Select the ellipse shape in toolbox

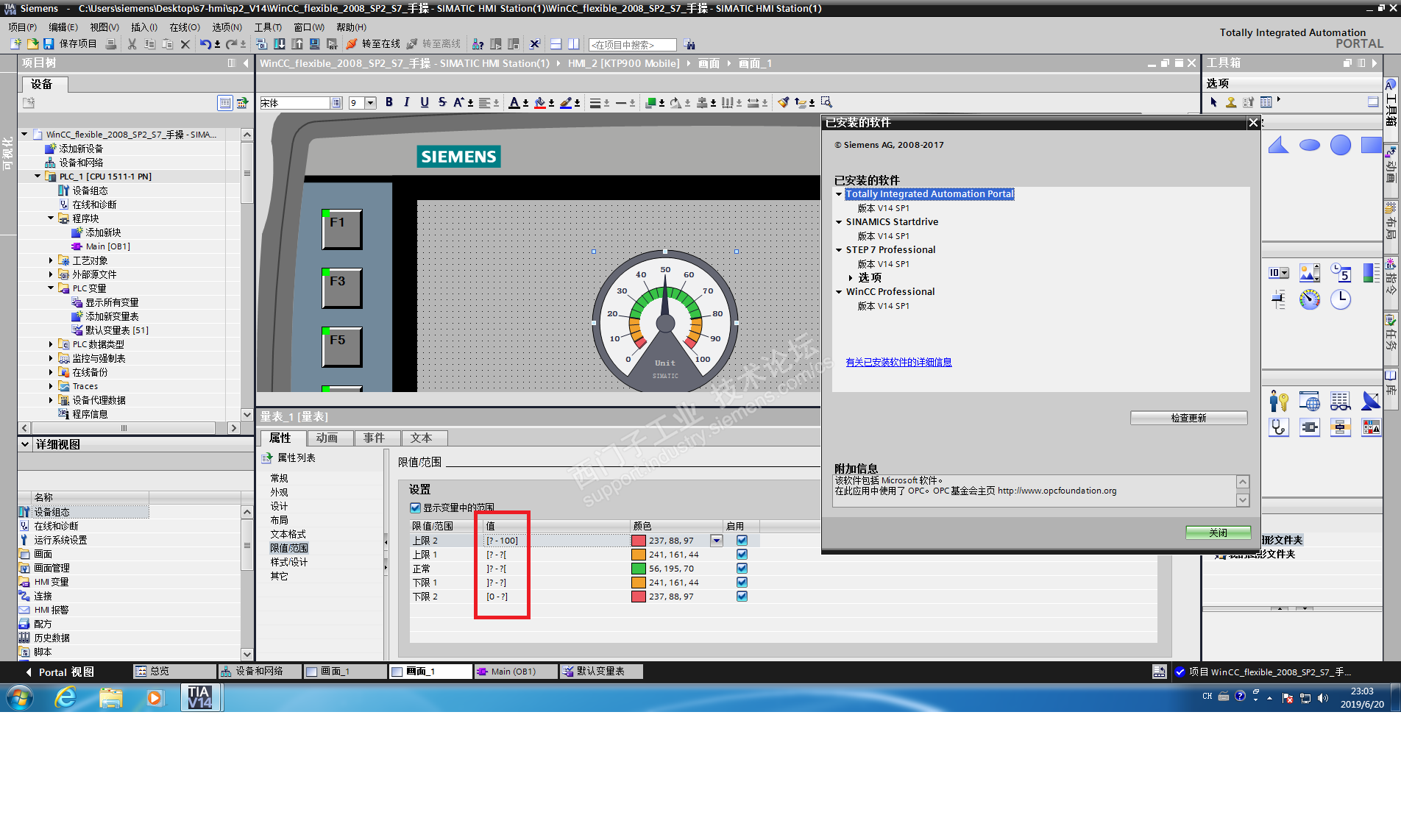pyautogui.click(x=1310, y=145)
